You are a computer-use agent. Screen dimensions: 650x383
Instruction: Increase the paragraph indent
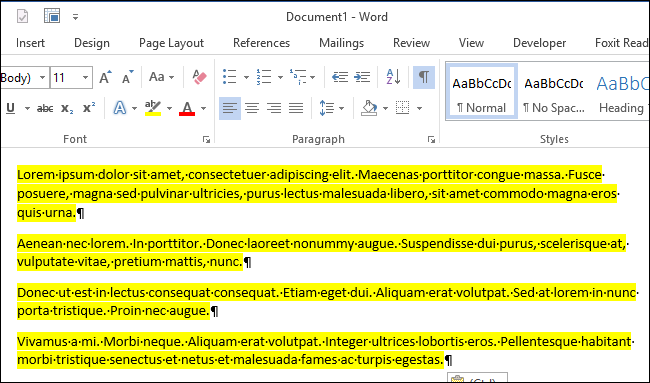pyautogui.click(x=362, y=77)
